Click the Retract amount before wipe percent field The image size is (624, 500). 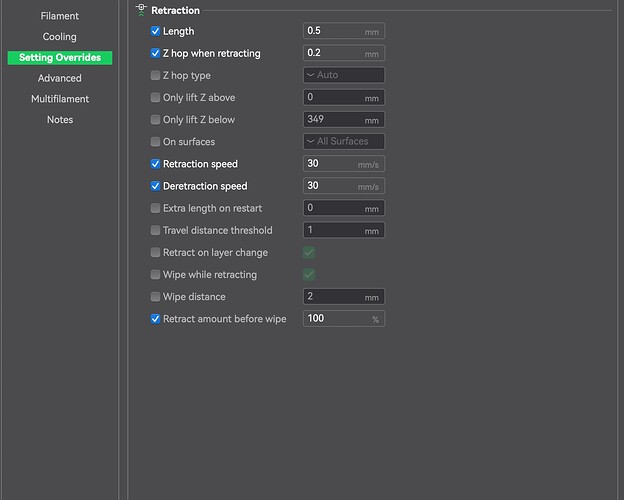pos(337,319)
